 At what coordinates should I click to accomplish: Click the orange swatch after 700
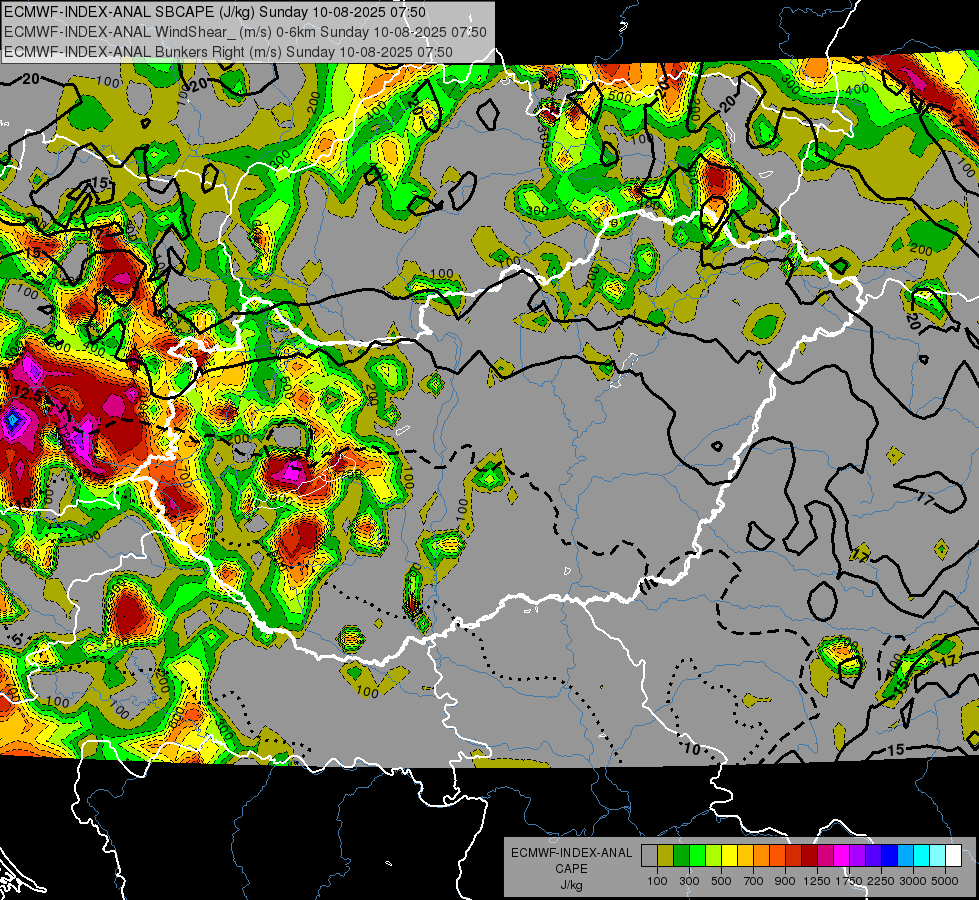tap(761, 855)
